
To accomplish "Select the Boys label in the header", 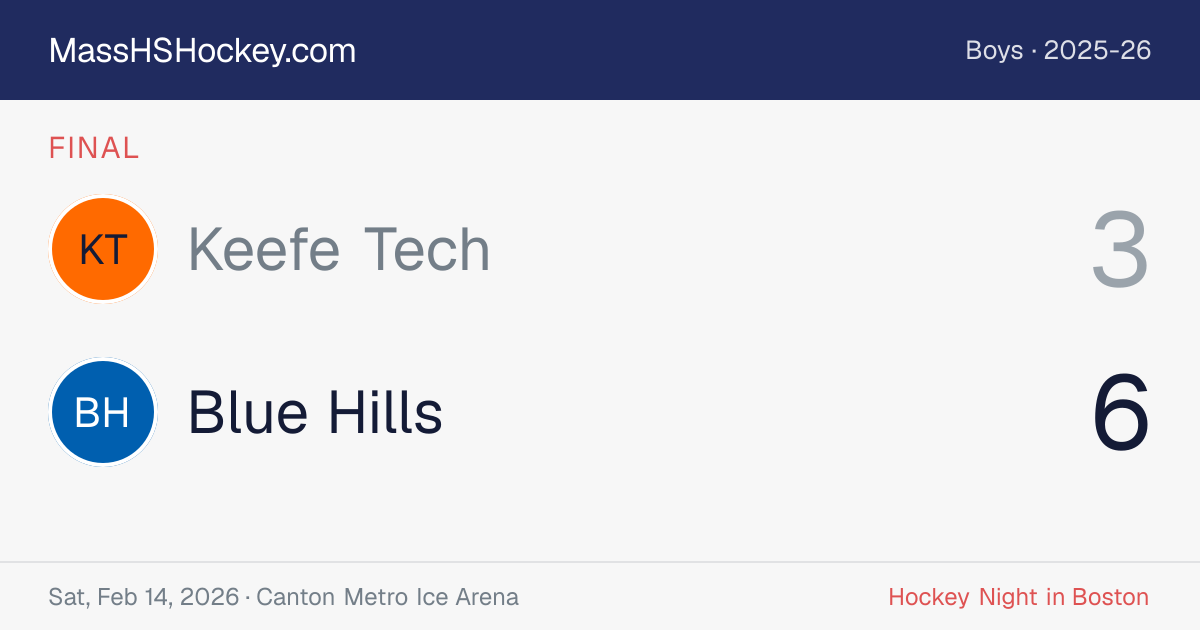I will 994,50.
